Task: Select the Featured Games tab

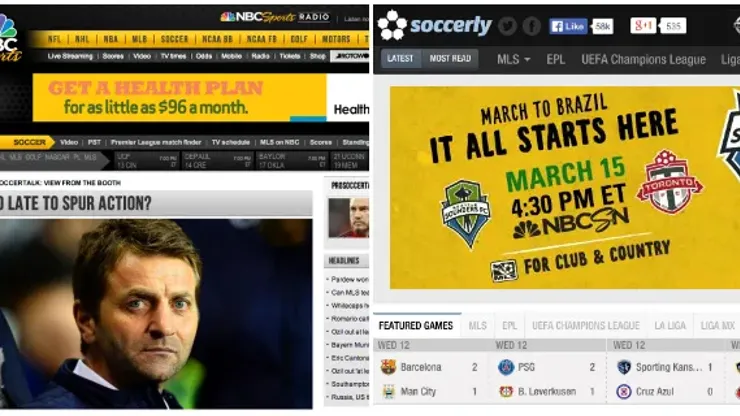Action: 416,325
